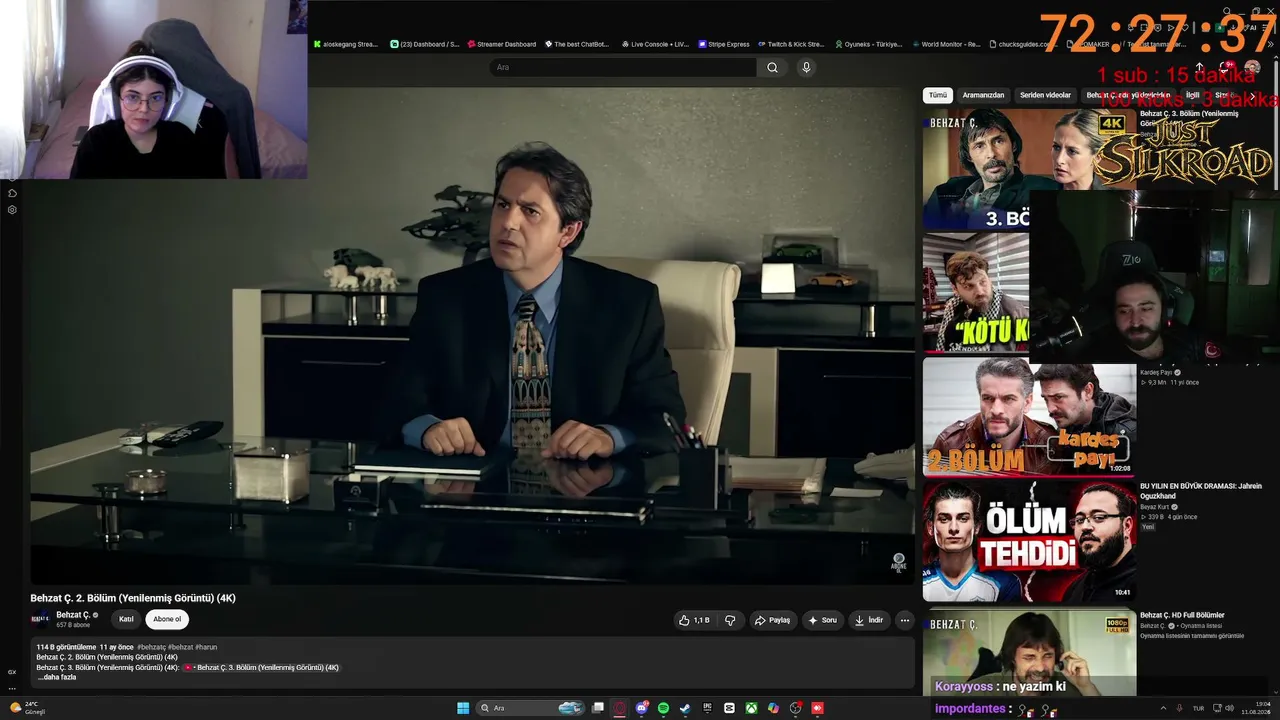Screen dimensions: 1280x720
Task: Open the Oyuneks - Türkiye bookmark
Action: 868,44
